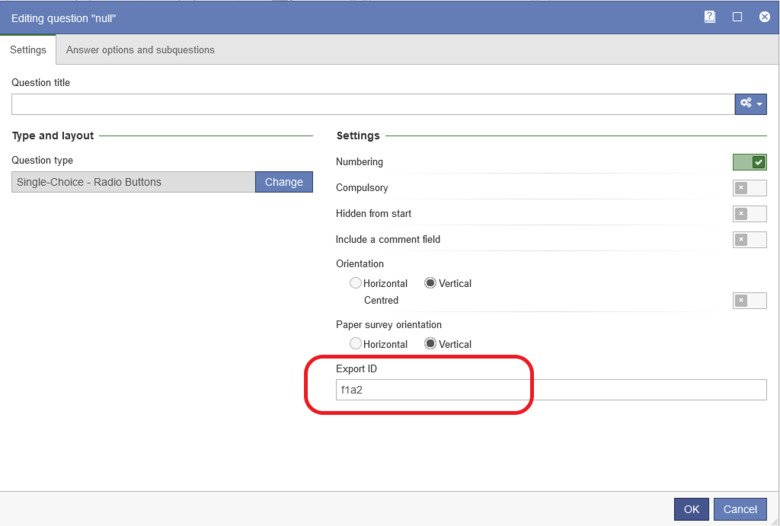Enable the Hidden from start toggle
The width and height of the screenshot is (780, 526).
tap(749, 214)
